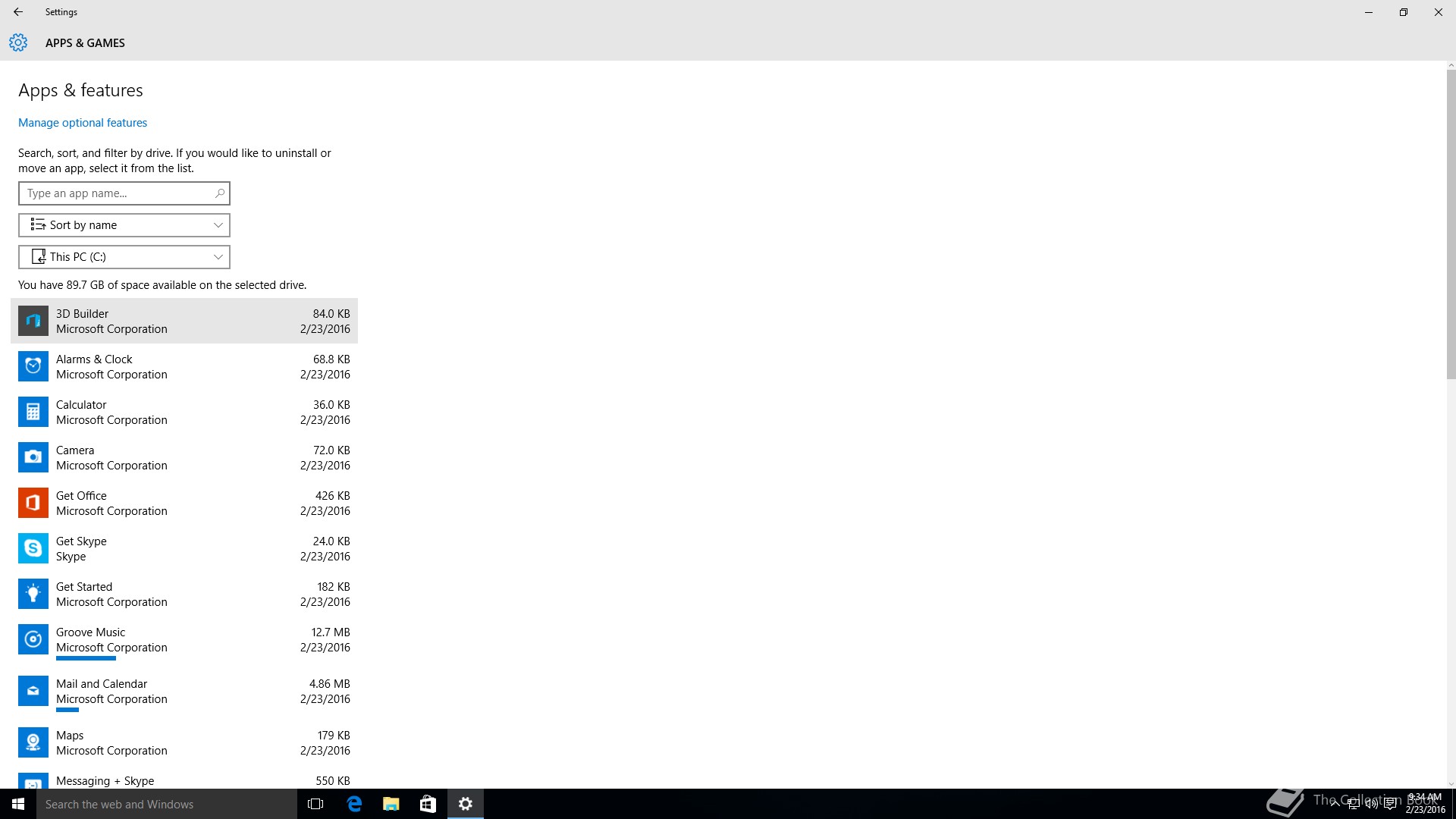
Task: Click the 4.86 MB size value
Action: 330,684
